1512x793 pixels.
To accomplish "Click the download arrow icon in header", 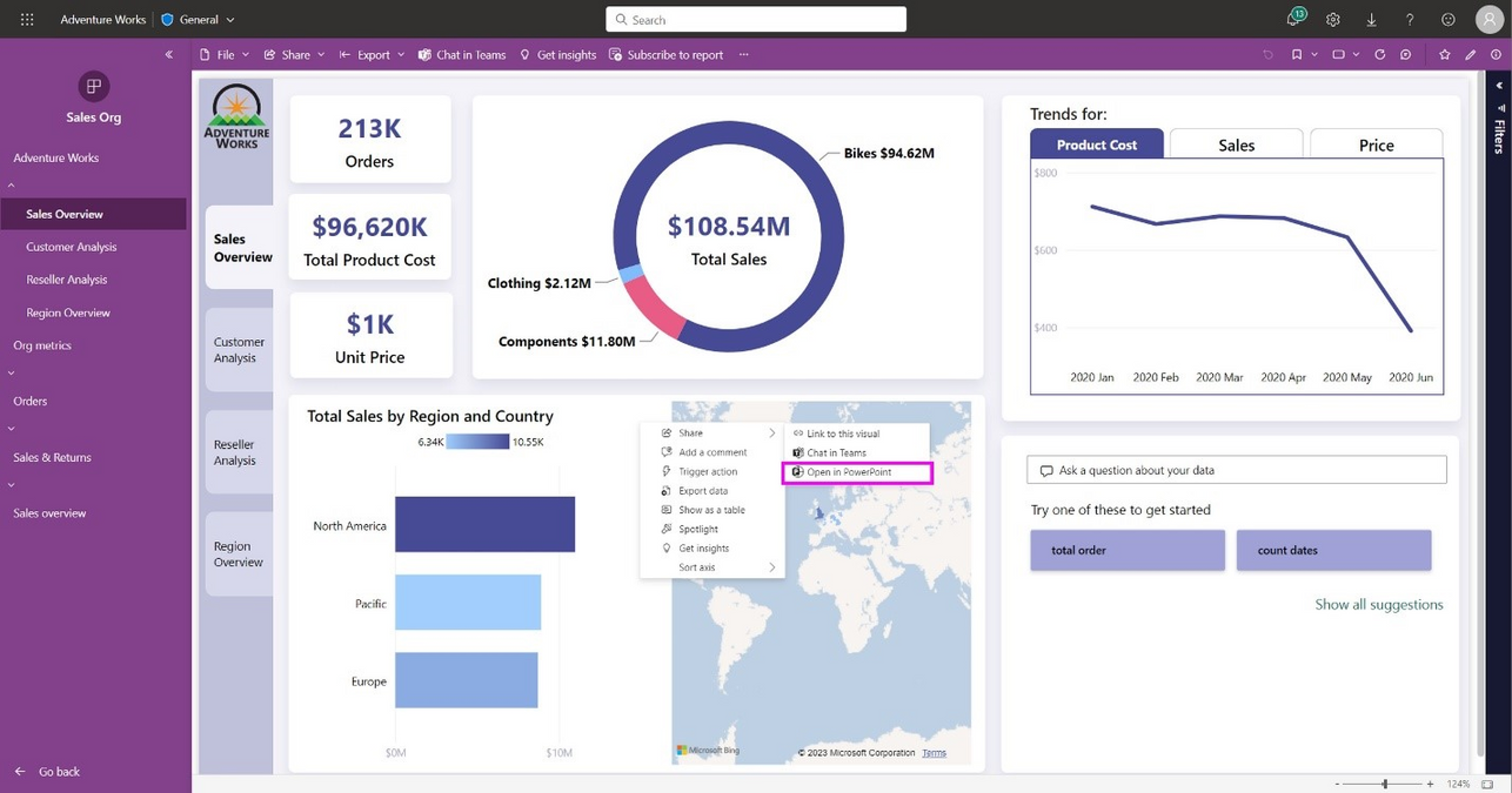I will pos(1371,19).
